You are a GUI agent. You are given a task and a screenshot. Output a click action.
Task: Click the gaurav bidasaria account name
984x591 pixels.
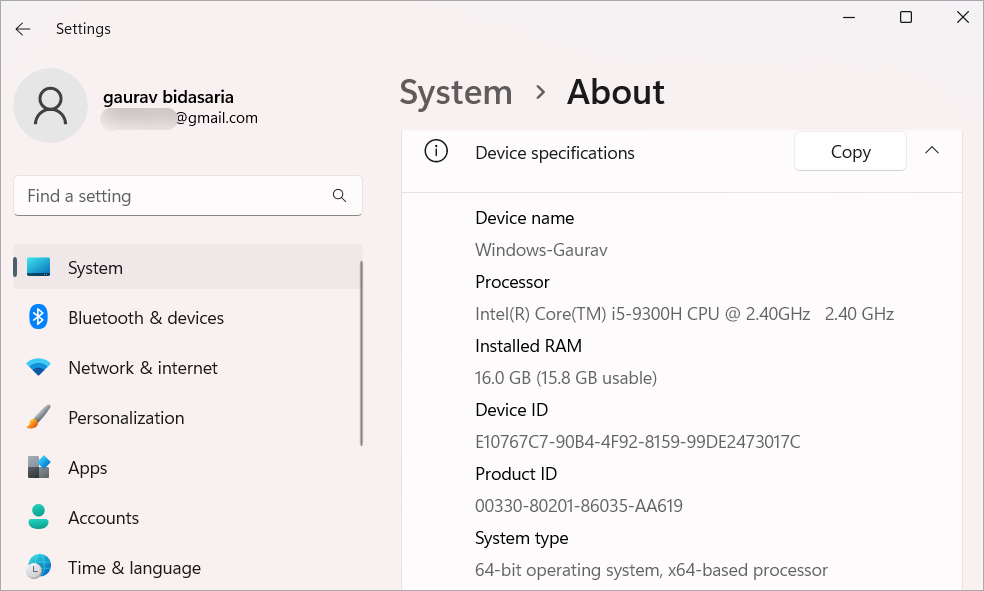click(168, 97)
